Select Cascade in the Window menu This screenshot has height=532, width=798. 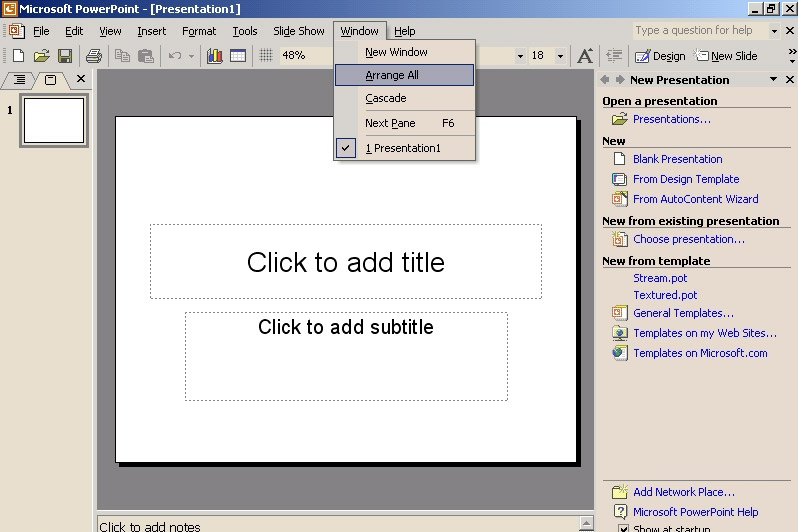(x=386, y=98)
